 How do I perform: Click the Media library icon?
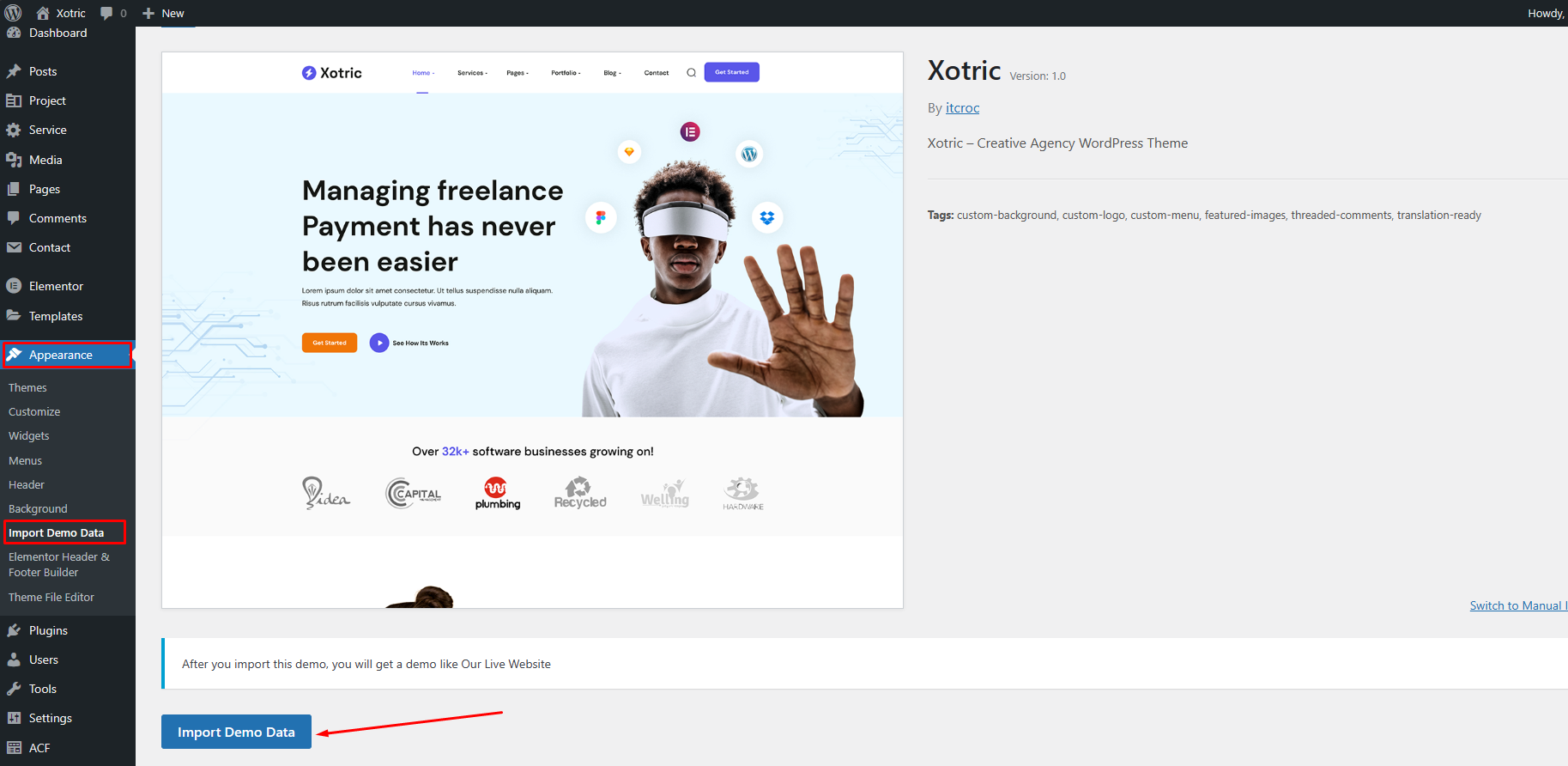click(x=14, y=160)
